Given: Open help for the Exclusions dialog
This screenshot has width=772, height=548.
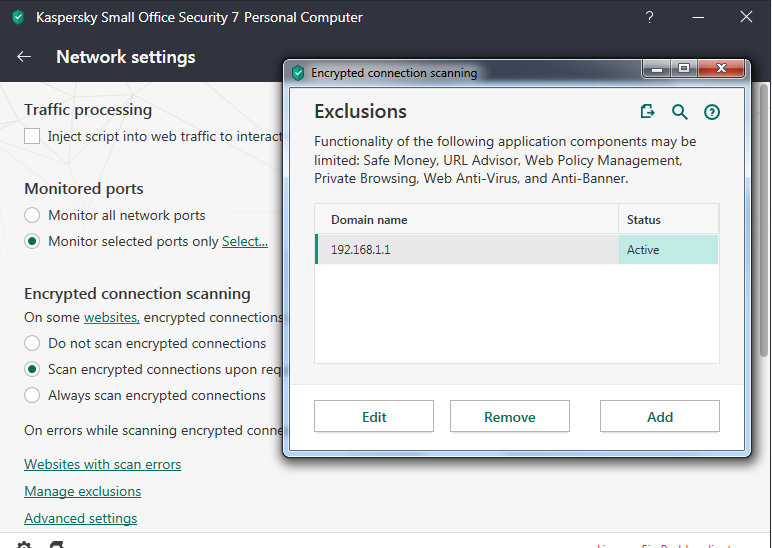Looking at the screenshot, I should [x=712, y=112].
